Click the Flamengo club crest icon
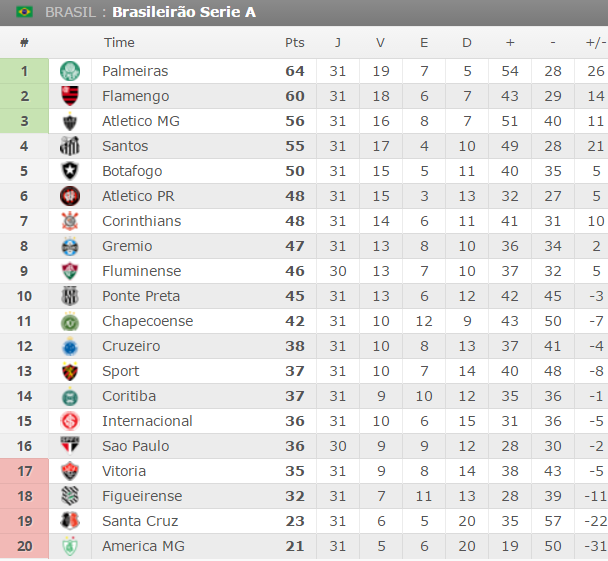 click(69, 96)
